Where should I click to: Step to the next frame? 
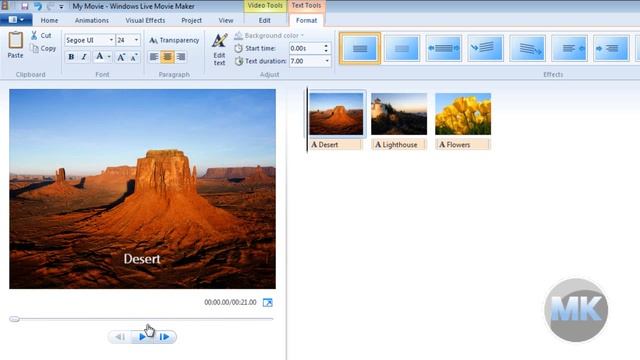tap(164, 337)
